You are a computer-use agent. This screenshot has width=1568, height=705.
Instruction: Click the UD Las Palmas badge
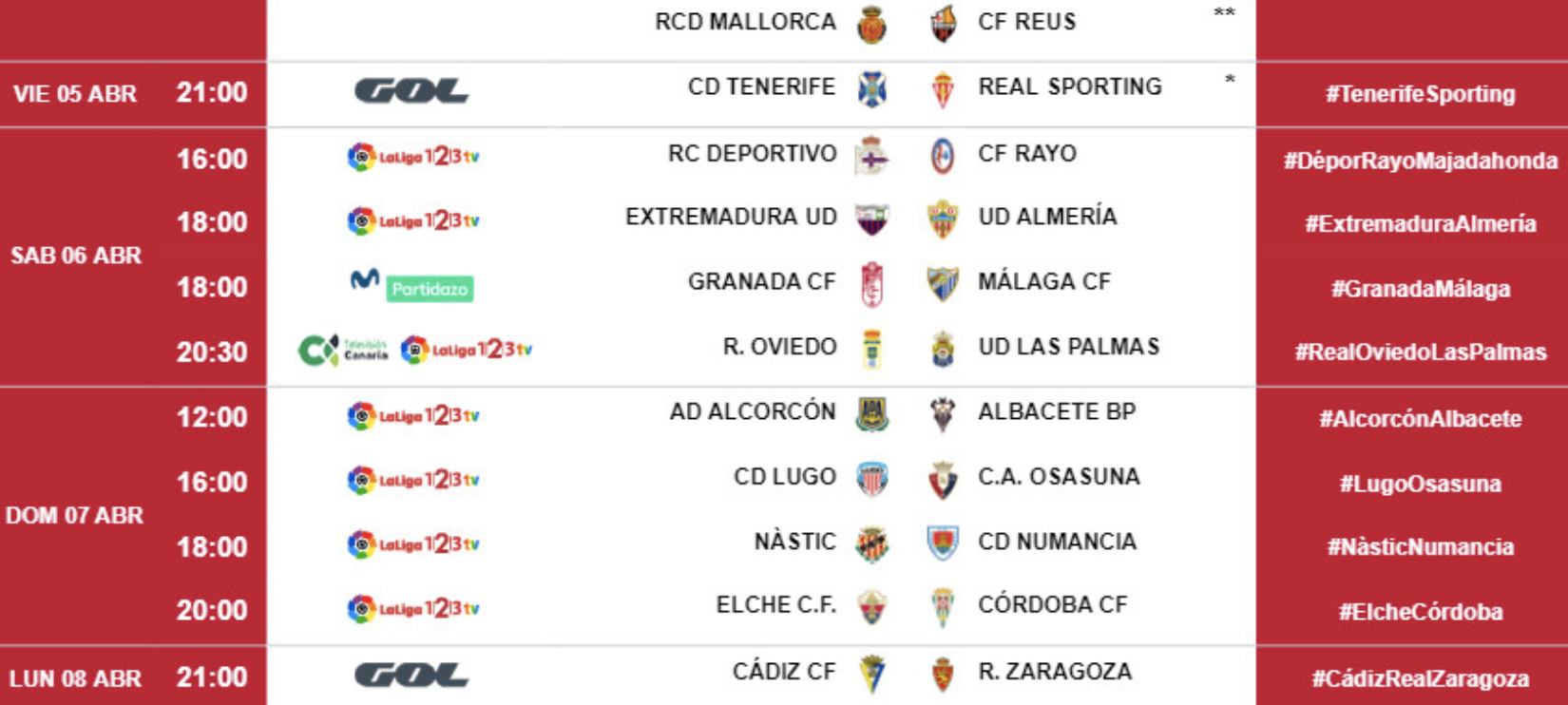tap(943, 350)
